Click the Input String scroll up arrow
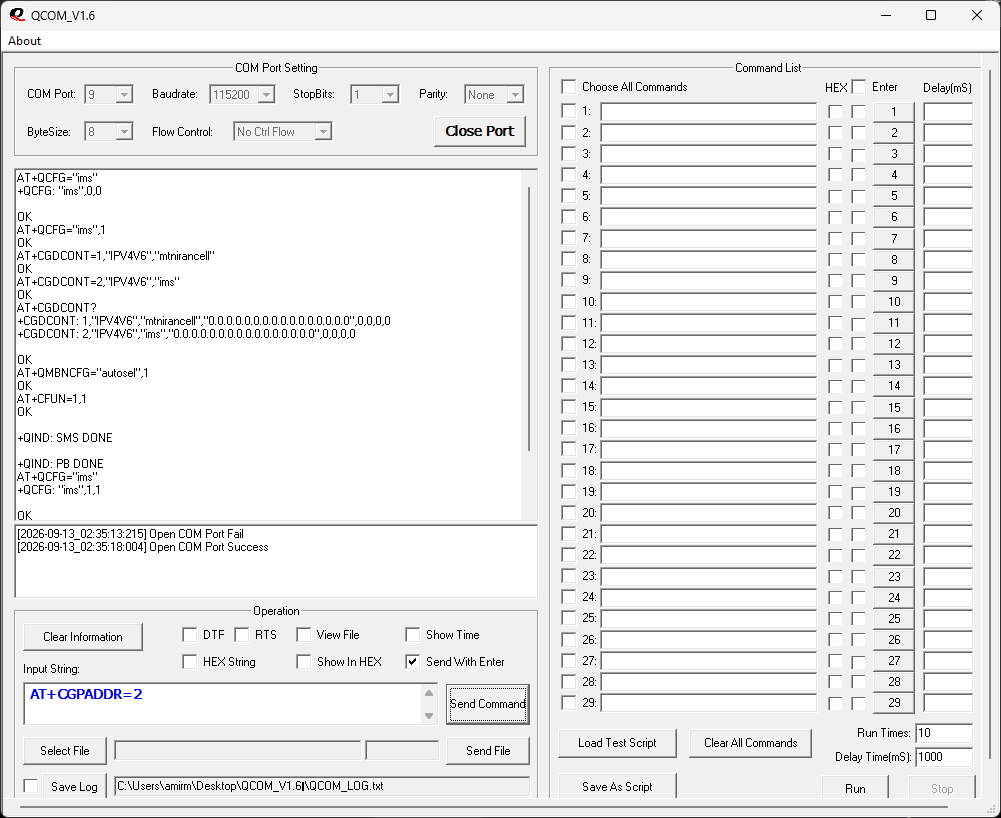Screen dimensions: 1001x818 tap(429, 693)
